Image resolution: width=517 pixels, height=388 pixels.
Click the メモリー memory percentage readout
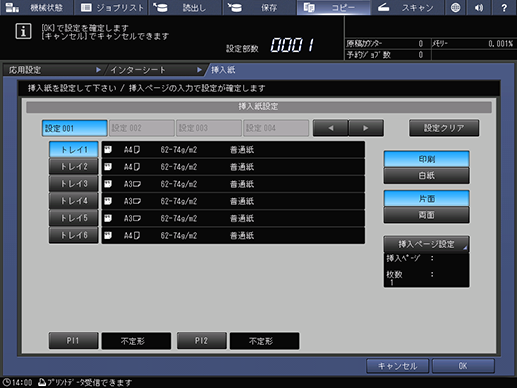pyautogui.click(x=501, y=44)
